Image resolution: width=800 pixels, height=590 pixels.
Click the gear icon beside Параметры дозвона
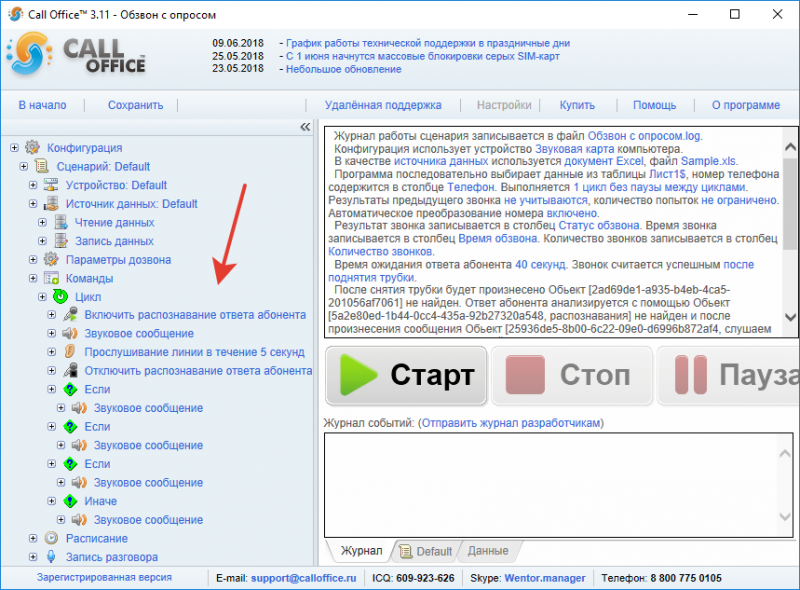51,259
